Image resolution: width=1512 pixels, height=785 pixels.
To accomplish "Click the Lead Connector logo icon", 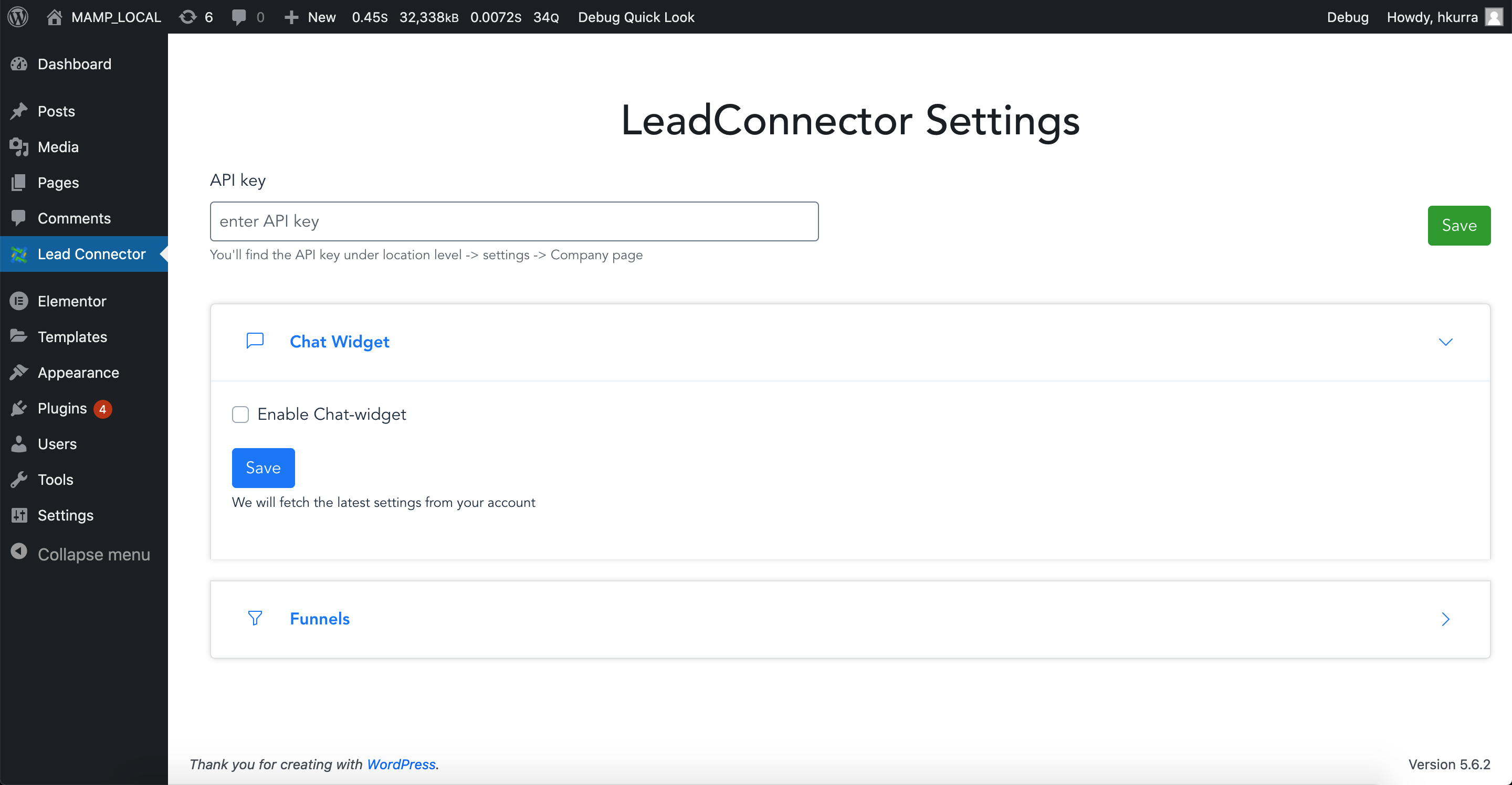I will pos(19,254).
